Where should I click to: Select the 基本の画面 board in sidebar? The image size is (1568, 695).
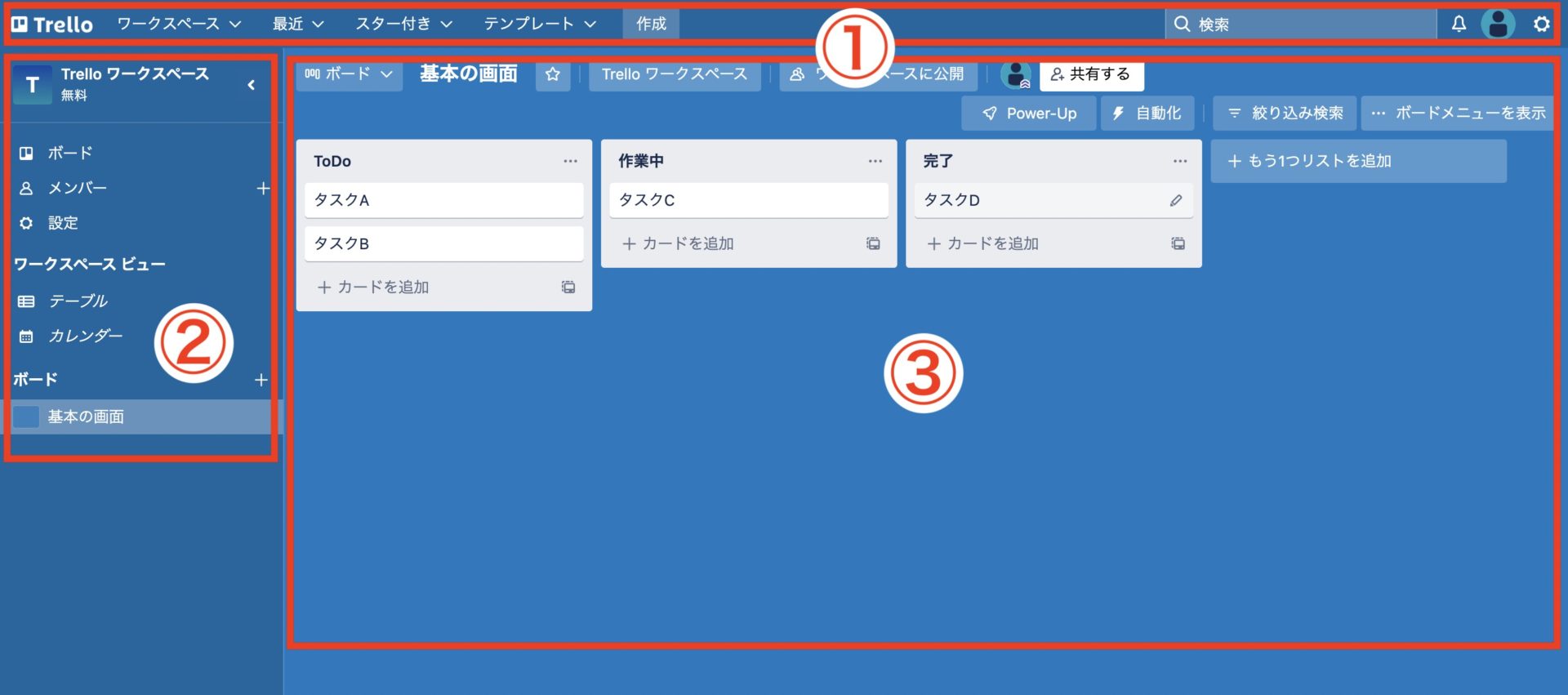(140, 417)
